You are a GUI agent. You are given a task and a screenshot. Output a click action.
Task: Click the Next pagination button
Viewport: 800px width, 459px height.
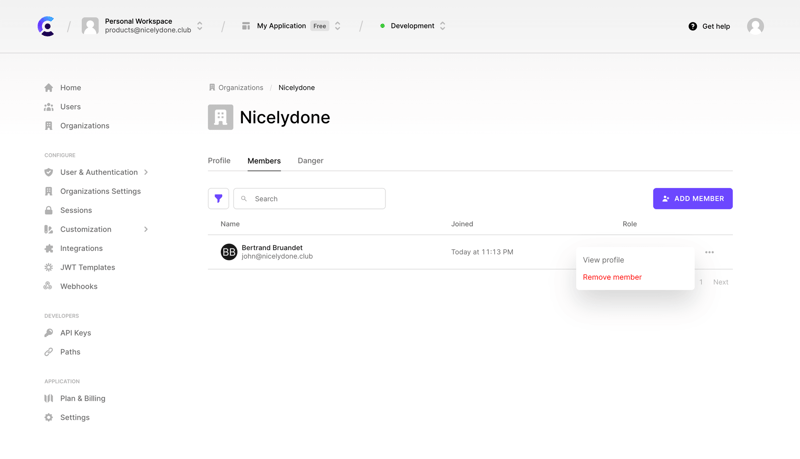[720, 282]
